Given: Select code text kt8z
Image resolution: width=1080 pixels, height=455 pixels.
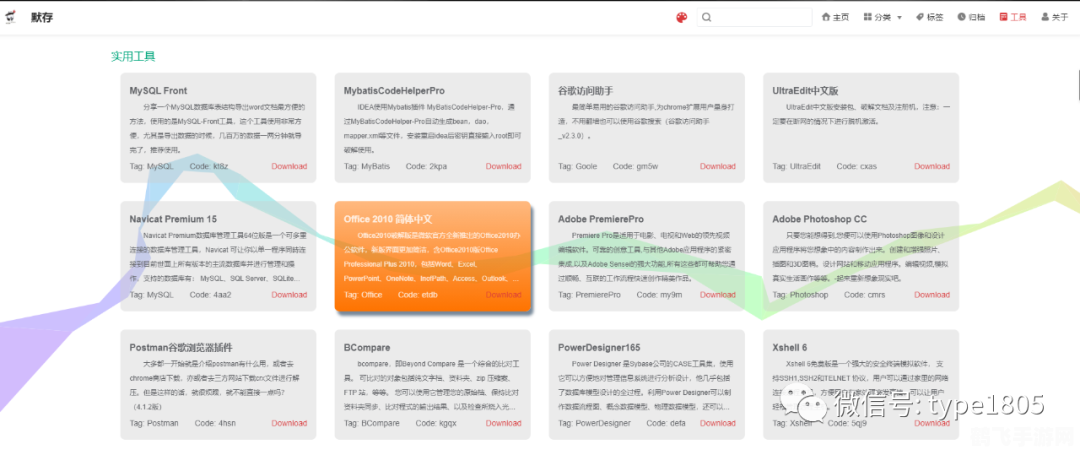Looking at the screenshot, I should click(x=220, y=166).
